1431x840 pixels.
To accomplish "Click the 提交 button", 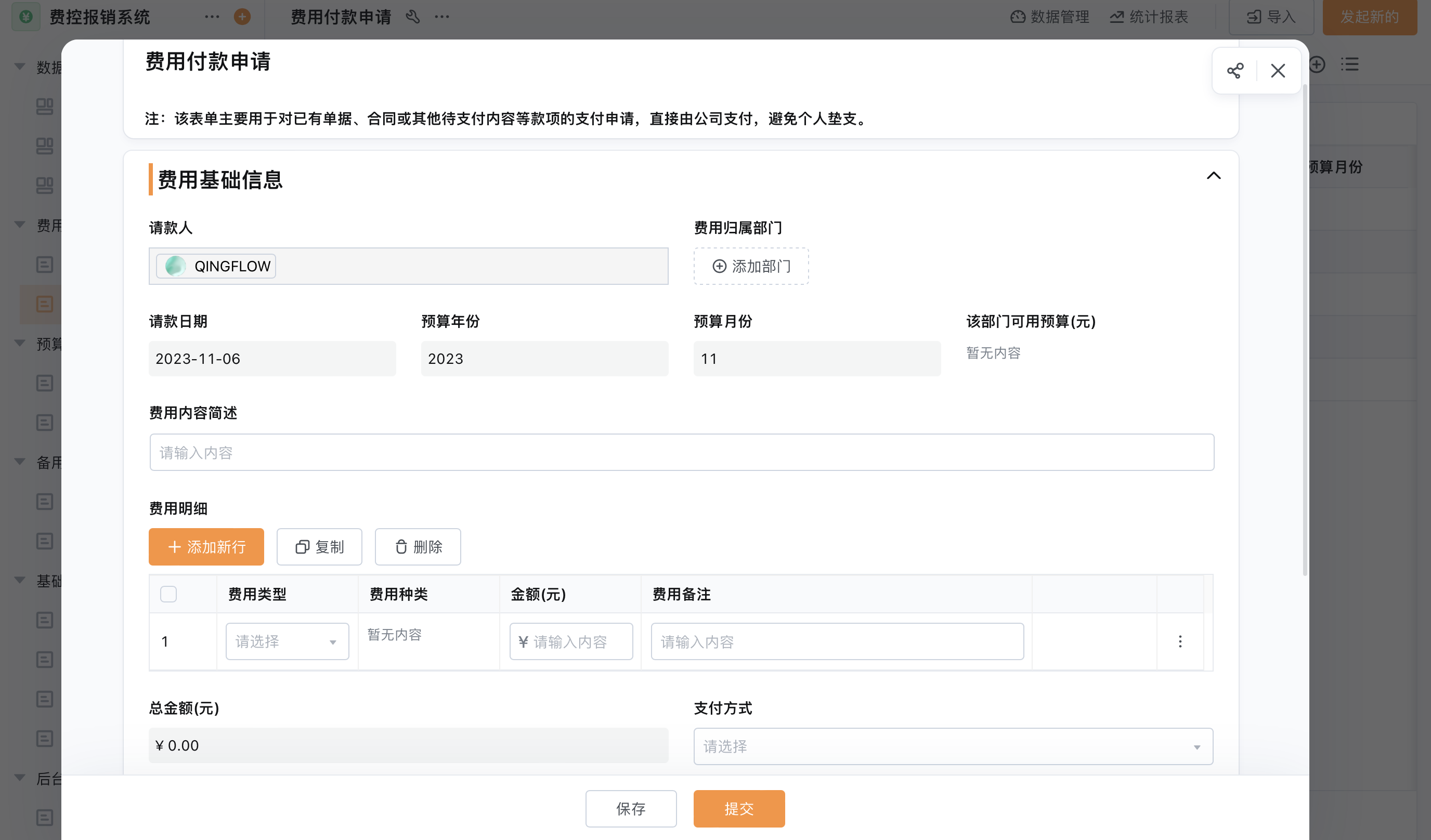I will click(x=739, y=809).
